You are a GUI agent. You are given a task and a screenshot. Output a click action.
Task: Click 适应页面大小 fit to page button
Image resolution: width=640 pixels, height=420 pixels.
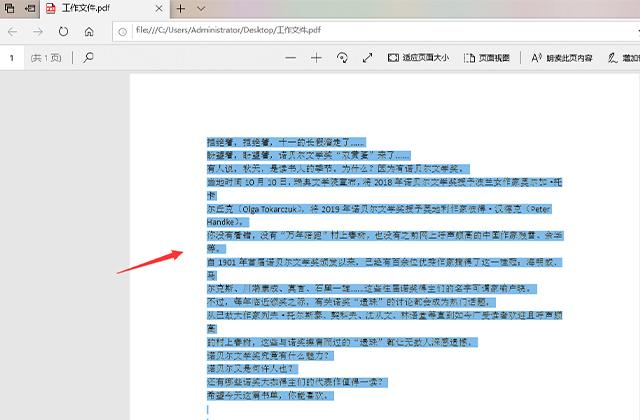pyautogui.click(x=418, y=58)
